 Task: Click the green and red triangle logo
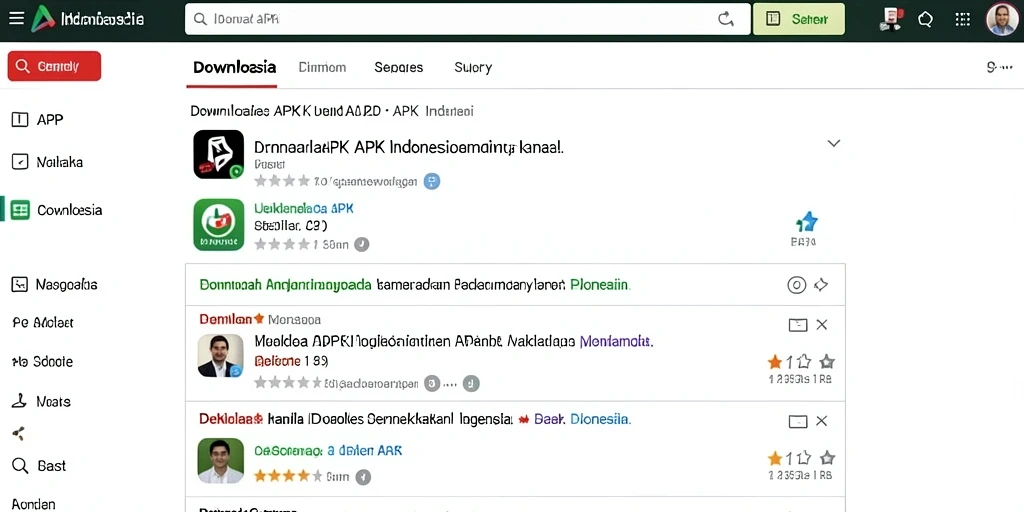tap(42, 19)
